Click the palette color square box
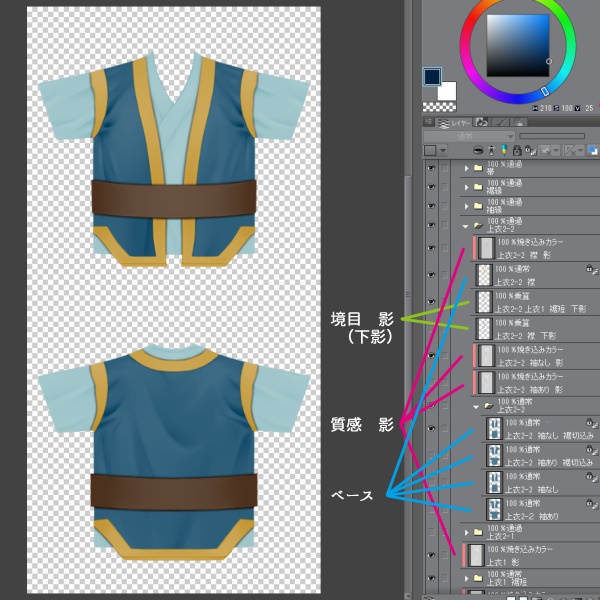 (430, 150)
